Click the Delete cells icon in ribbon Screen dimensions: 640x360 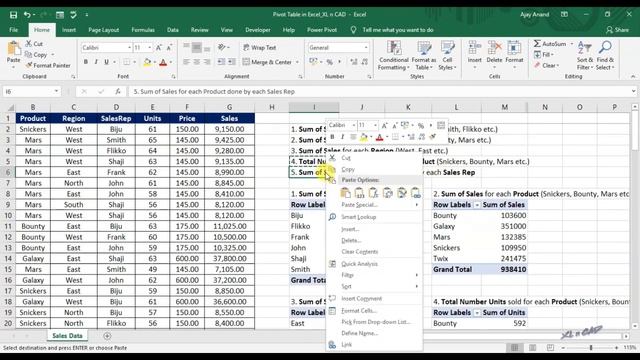click(494, 48)
